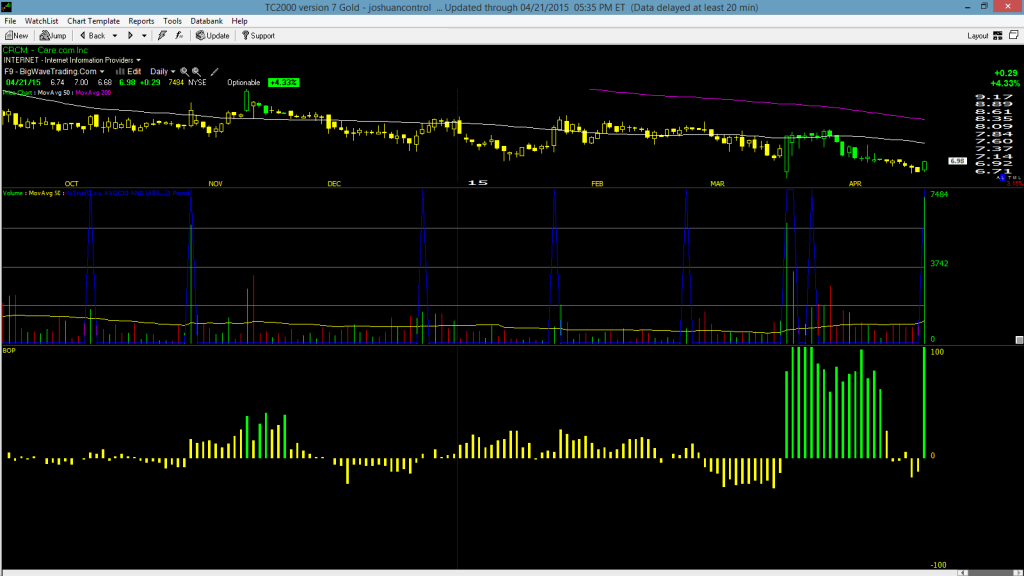
Task: Click the forward navigation arrow
Action: [130, 36]
